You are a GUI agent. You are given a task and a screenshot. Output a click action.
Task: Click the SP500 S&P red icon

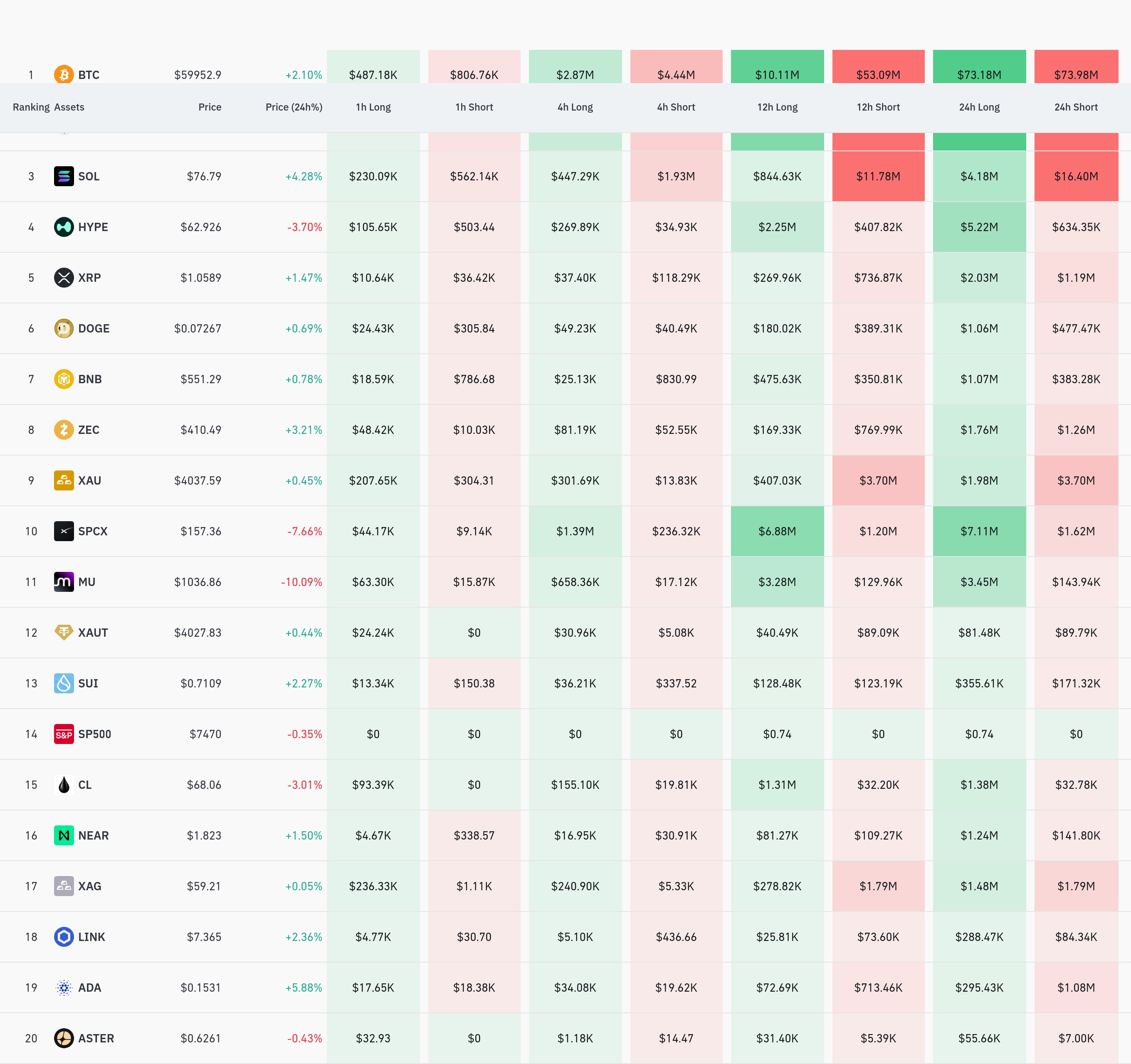click(x=64, y=734)
